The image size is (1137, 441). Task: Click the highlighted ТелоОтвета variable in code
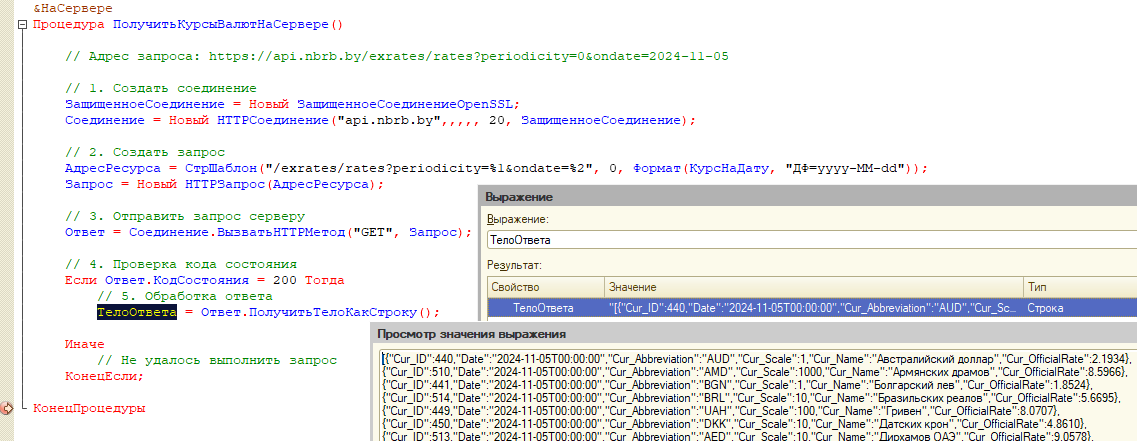tap(137, 313)
